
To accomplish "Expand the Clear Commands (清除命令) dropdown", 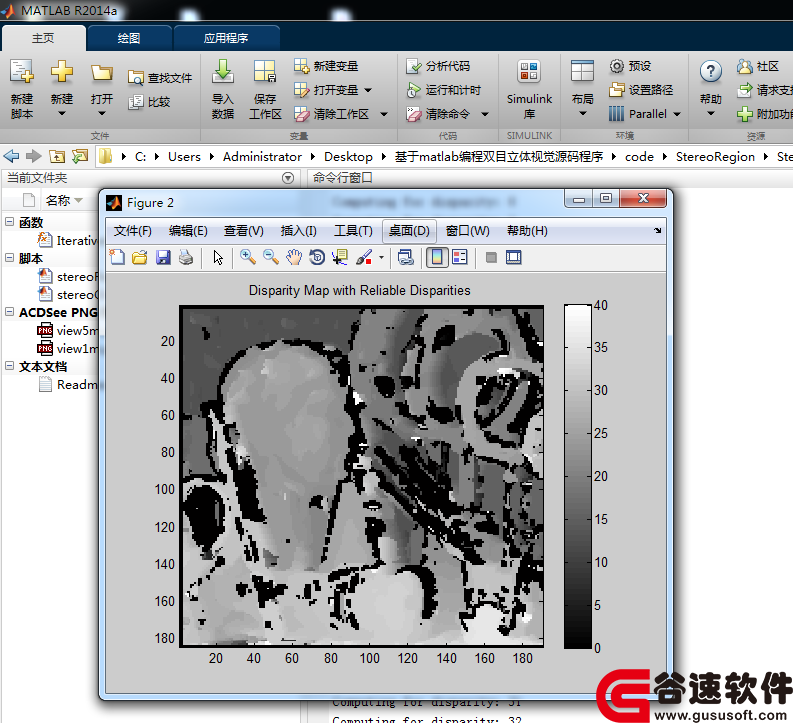I will coord(484,114).
